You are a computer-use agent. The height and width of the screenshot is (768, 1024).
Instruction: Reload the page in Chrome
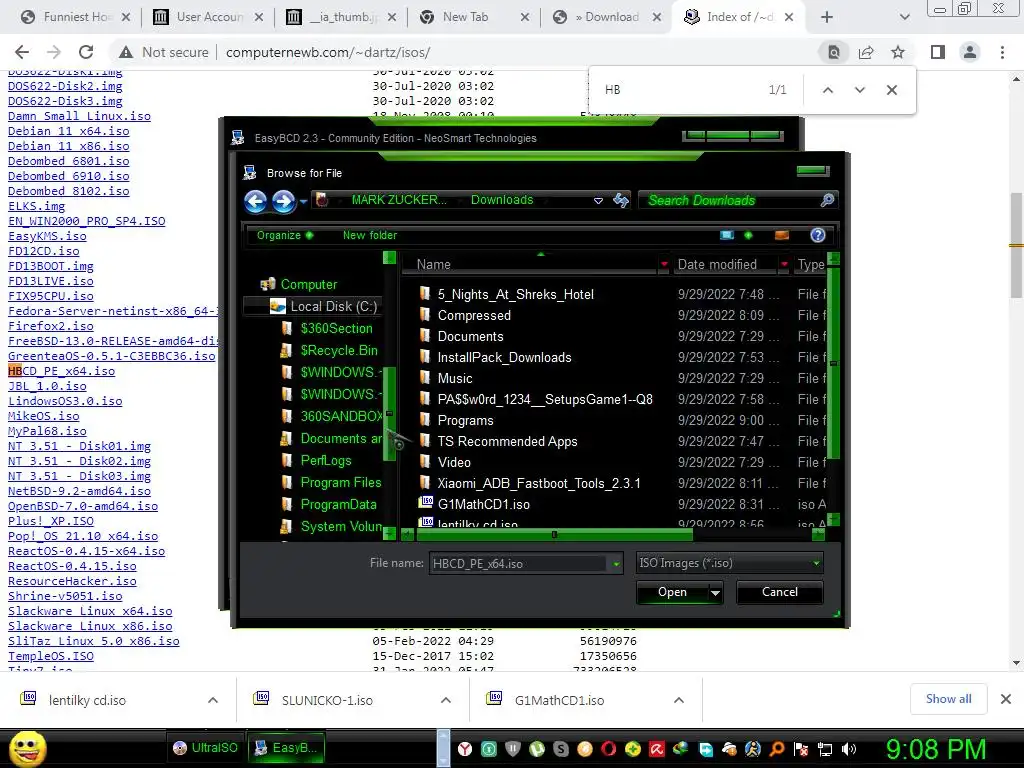(x=86, y=52)
